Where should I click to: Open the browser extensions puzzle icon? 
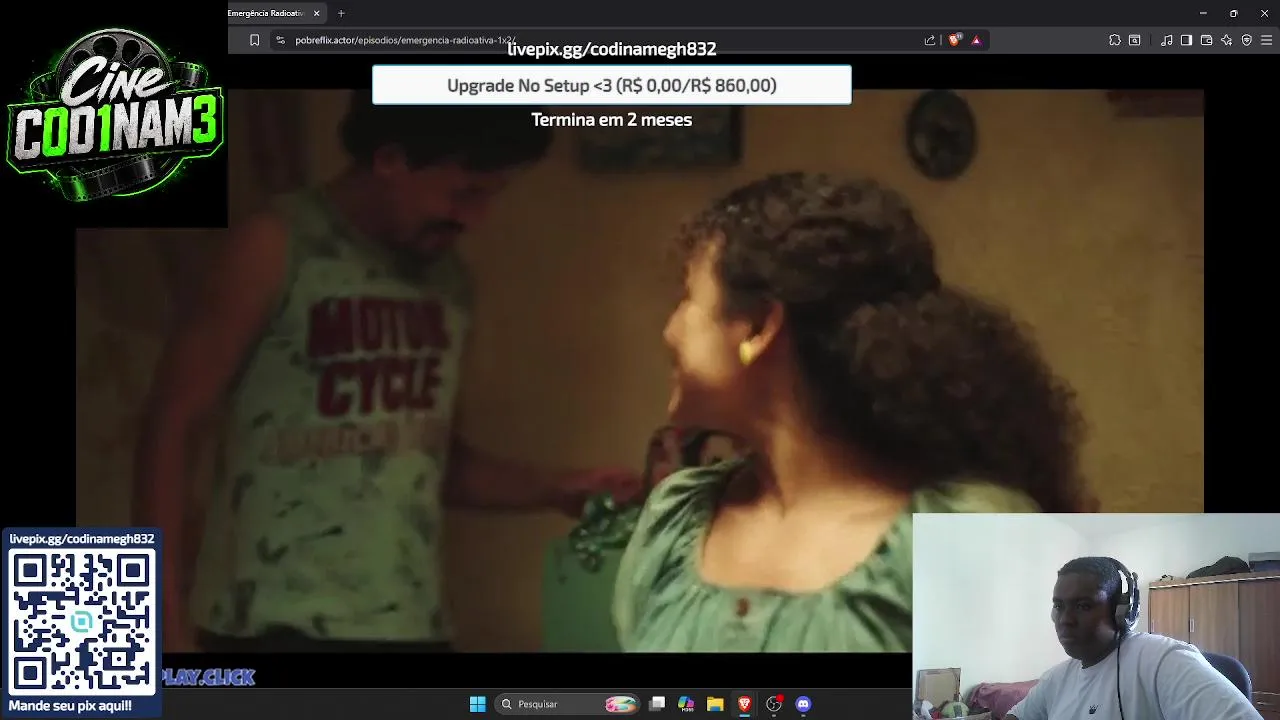click(x=1115, y=40)
